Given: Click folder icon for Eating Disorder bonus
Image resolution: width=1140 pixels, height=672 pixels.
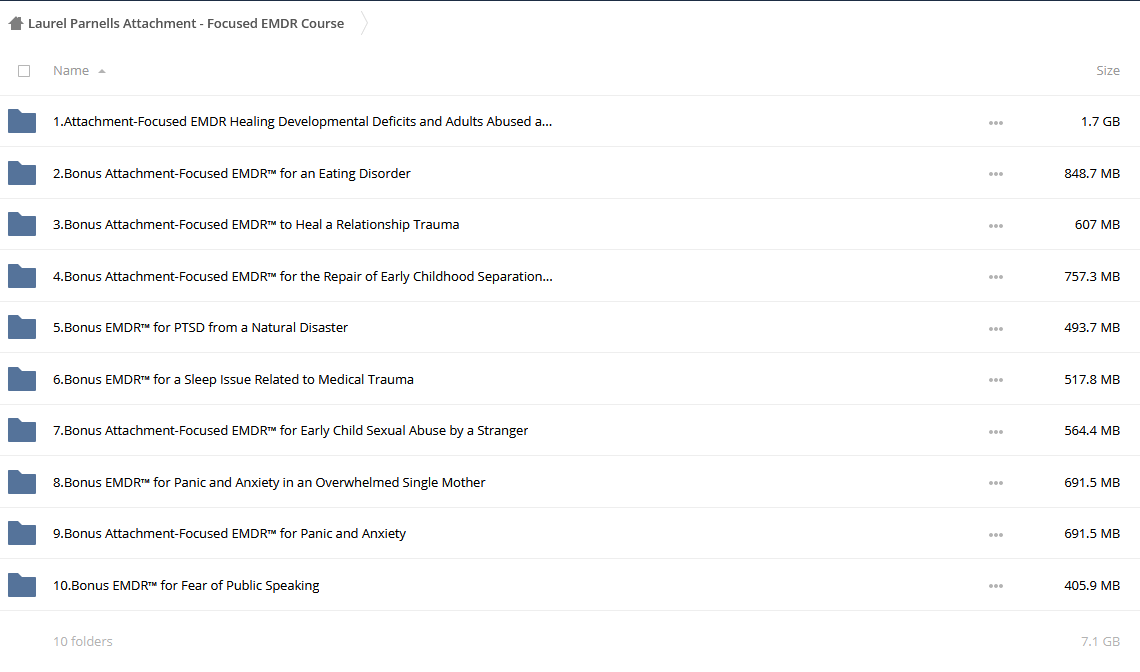Looking at the screenshot, I should [22, 173].
